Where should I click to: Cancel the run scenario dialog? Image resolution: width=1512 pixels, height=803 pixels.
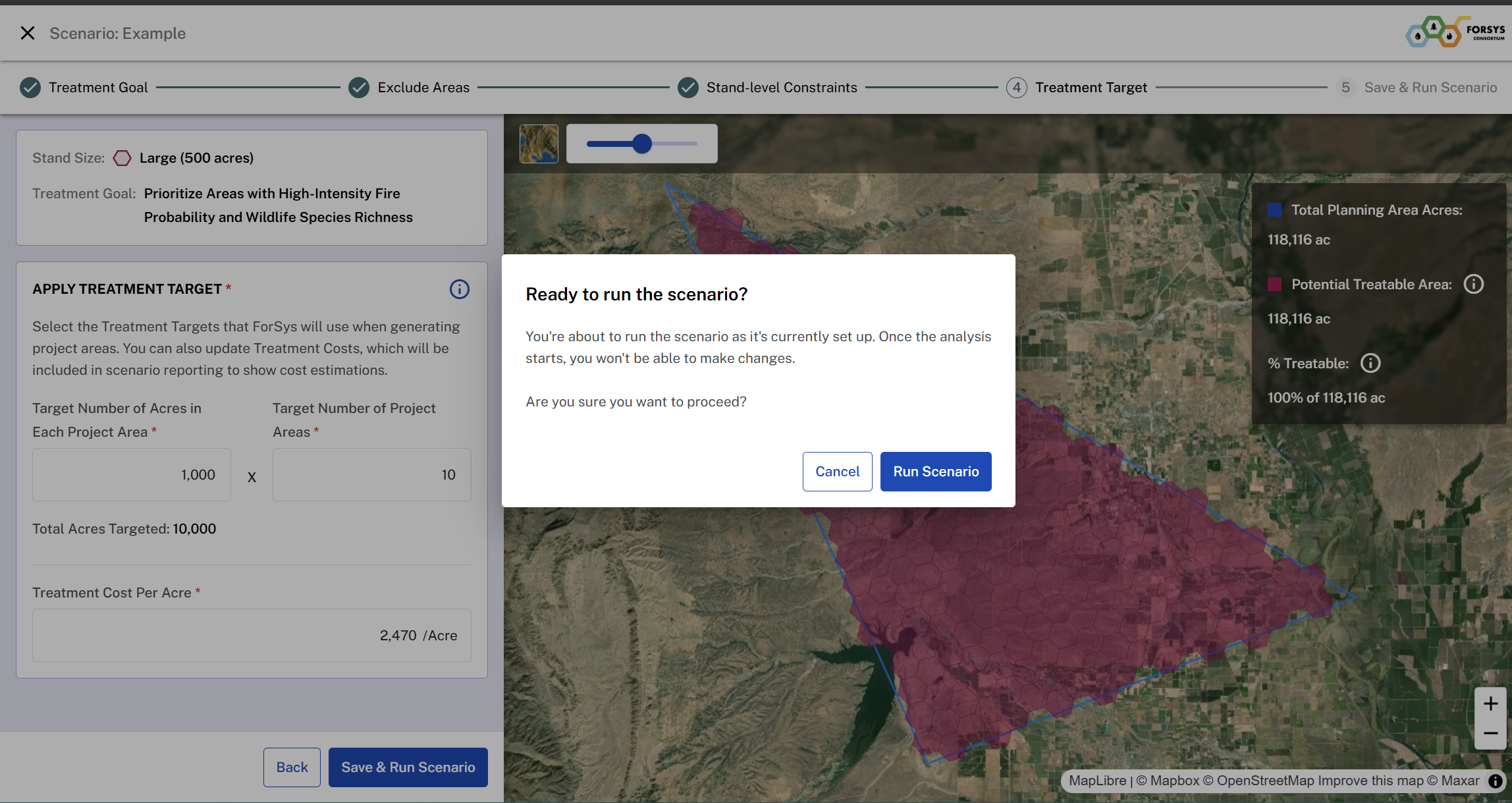(837, 472)
